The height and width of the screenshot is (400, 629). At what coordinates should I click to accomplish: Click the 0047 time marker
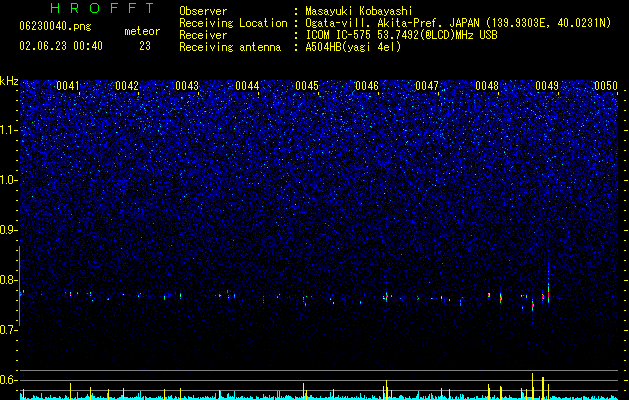pyautogui.click(x=427, y=86)
